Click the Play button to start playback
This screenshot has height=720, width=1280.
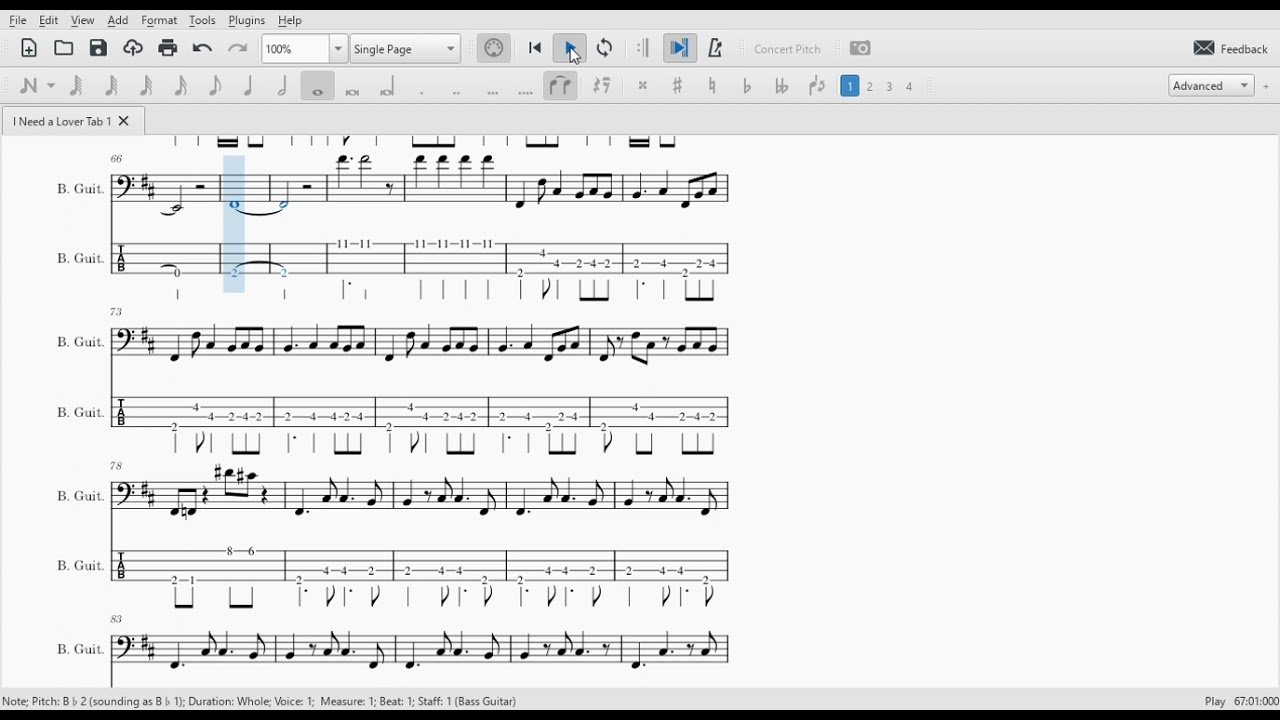click(570, 48)
